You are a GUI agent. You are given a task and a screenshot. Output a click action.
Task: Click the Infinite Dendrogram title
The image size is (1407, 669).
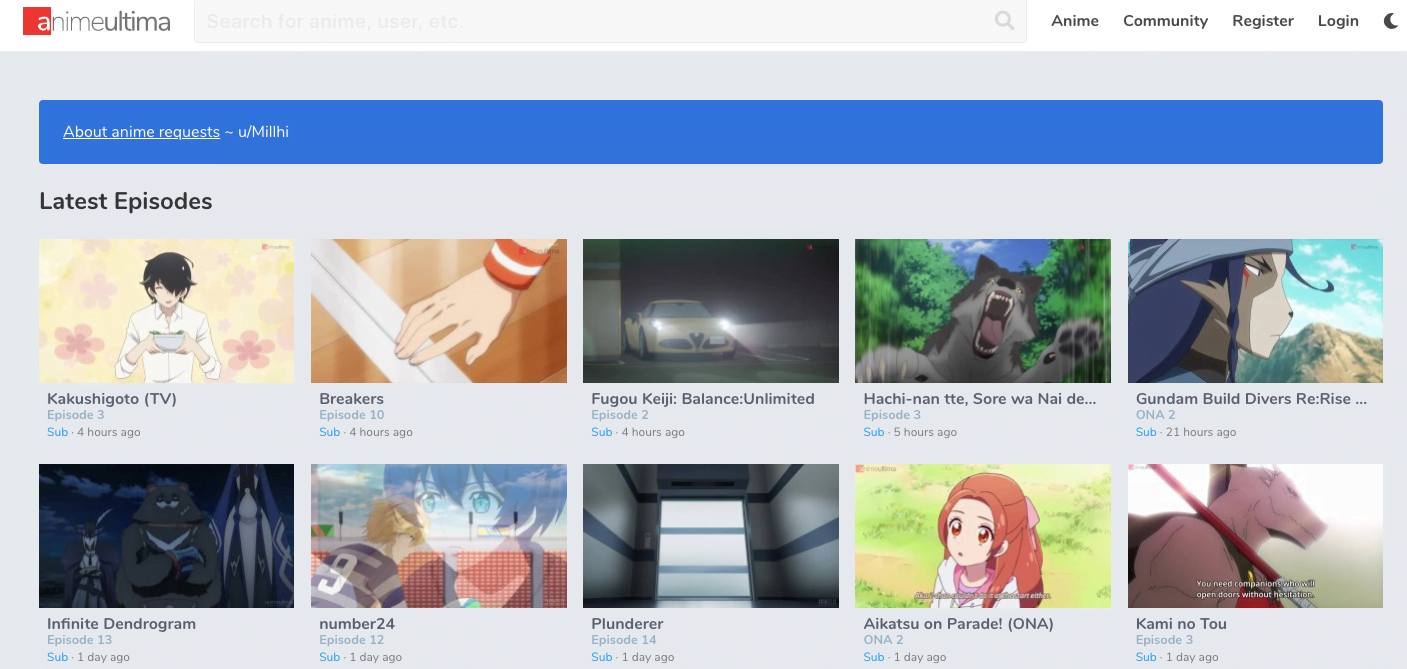coord(121,624)
